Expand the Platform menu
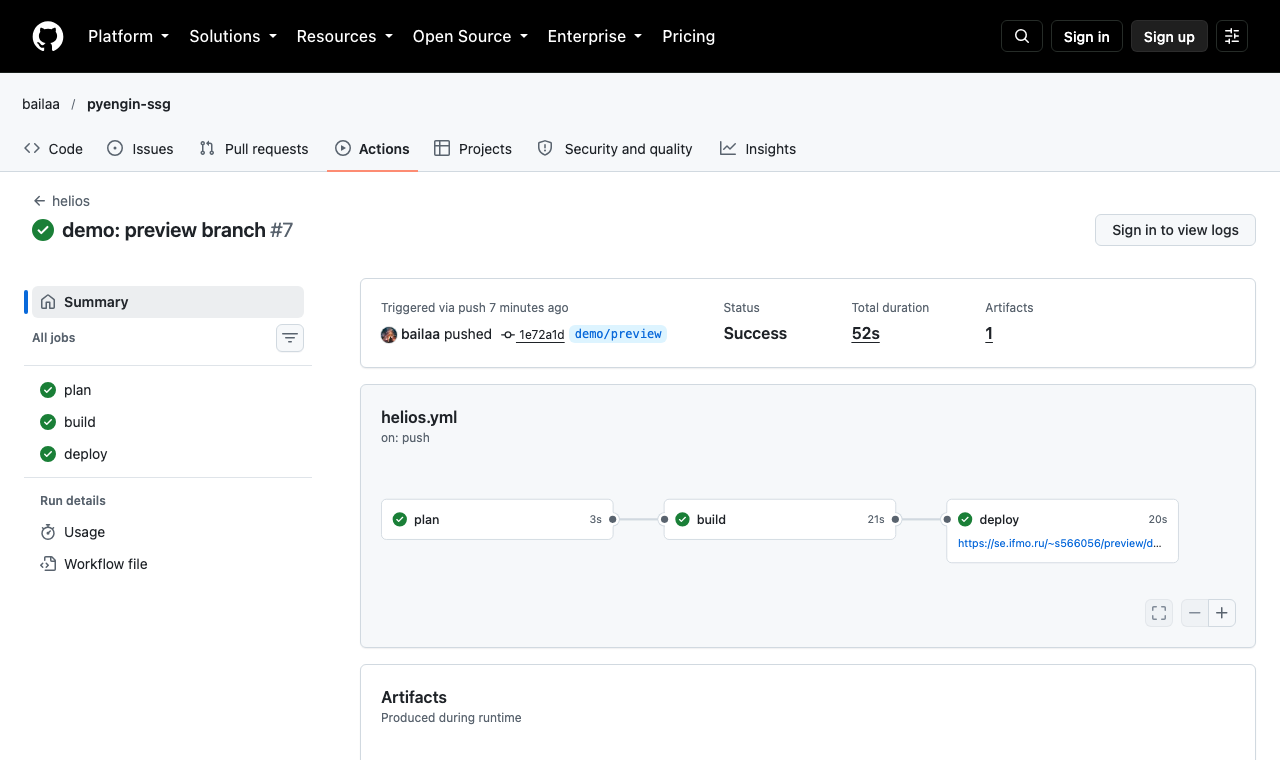Viewport: 1280px width, 760px height. click(129, 36)
